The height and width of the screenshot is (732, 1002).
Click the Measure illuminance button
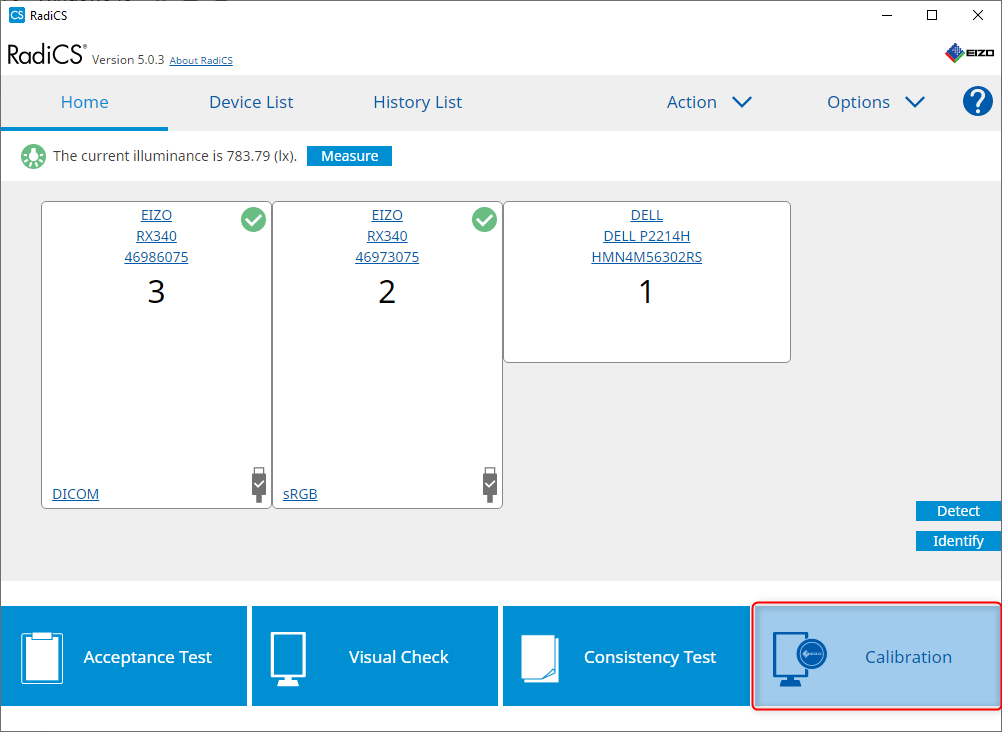[350, 156]
